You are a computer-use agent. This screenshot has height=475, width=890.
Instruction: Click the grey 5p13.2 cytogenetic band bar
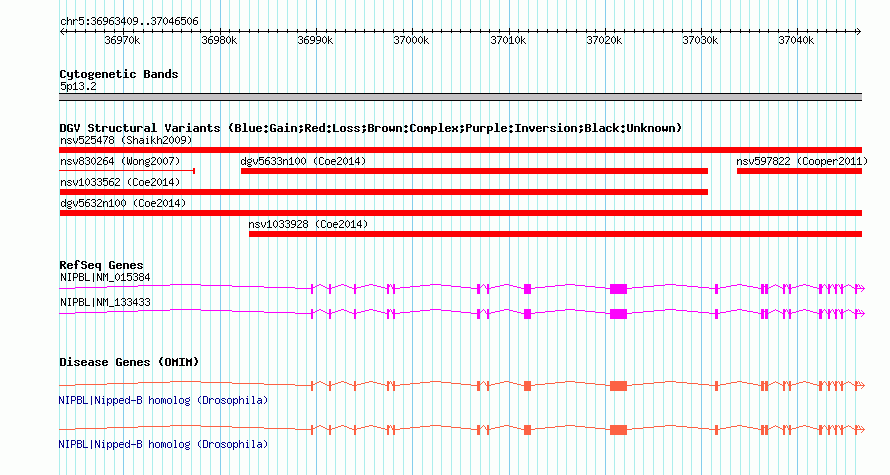[460, 97]
